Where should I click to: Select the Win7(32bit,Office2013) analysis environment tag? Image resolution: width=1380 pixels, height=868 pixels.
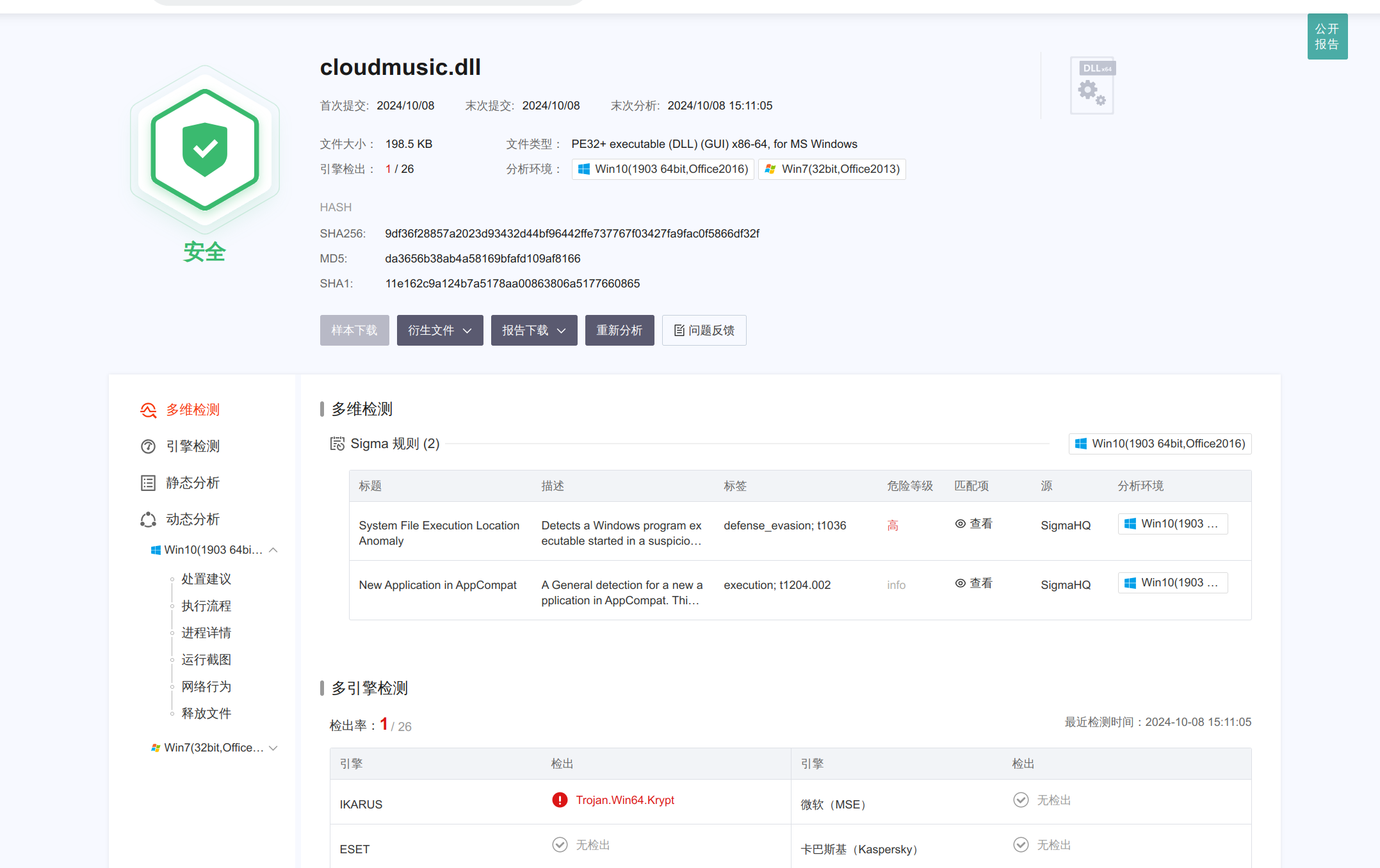pyautogui.click(x=832, y=169)
